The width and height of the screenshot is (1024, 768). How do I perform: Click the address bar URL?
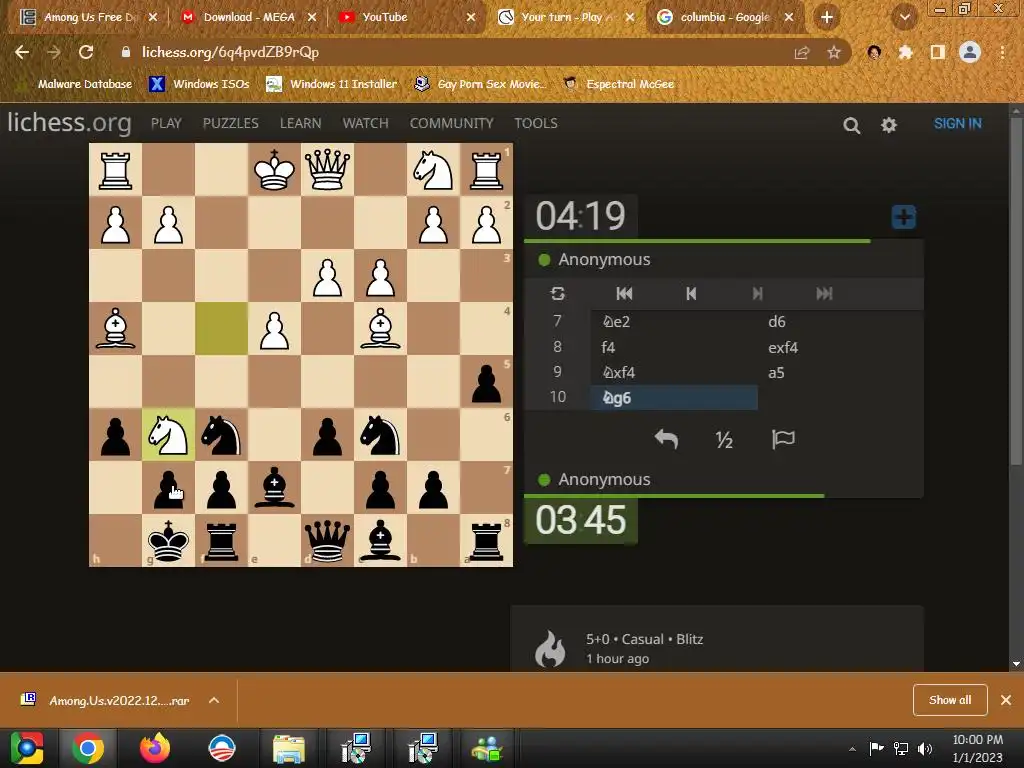(231, 52)
